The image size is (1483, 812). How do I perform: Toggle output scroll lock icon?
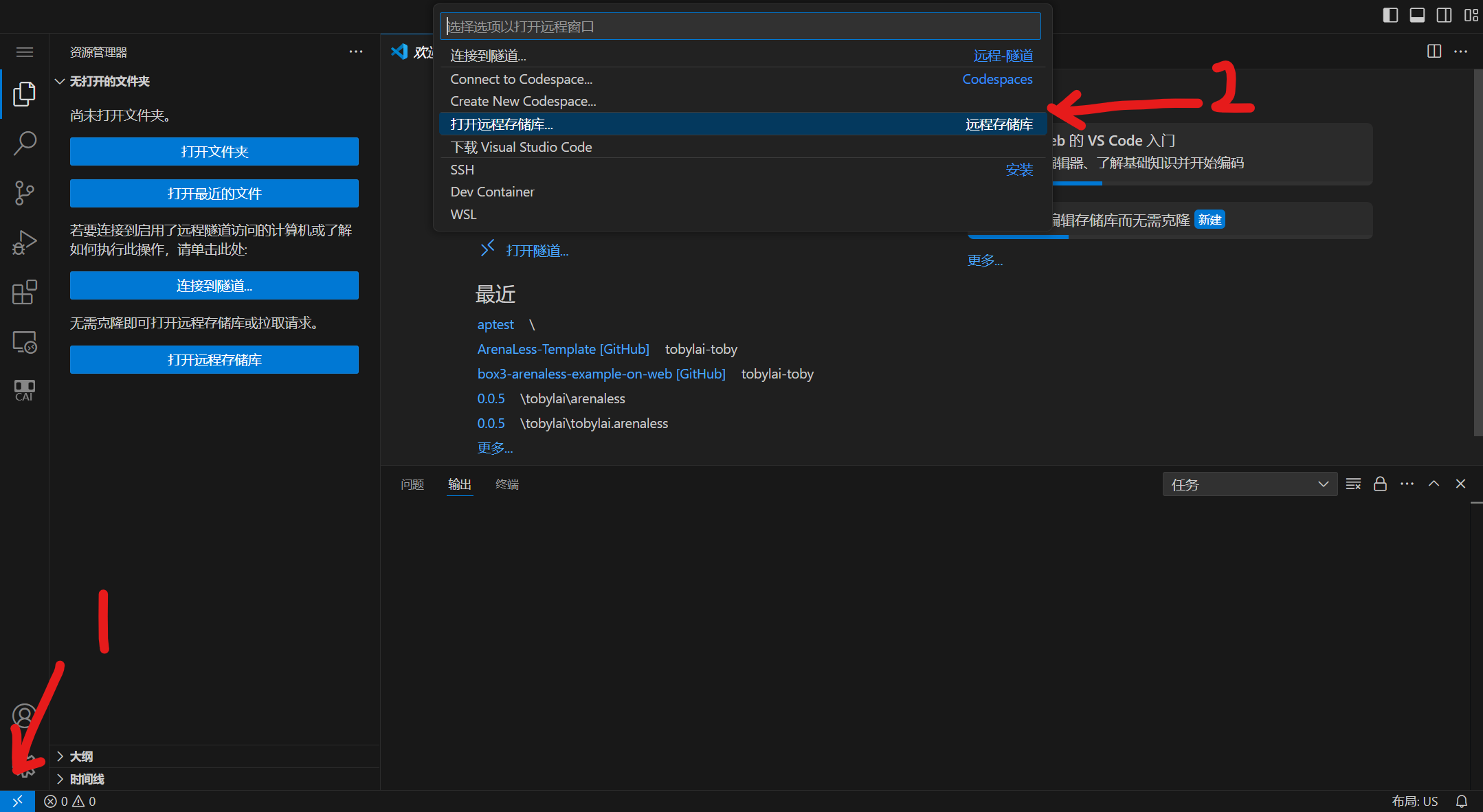point(1380,484)
